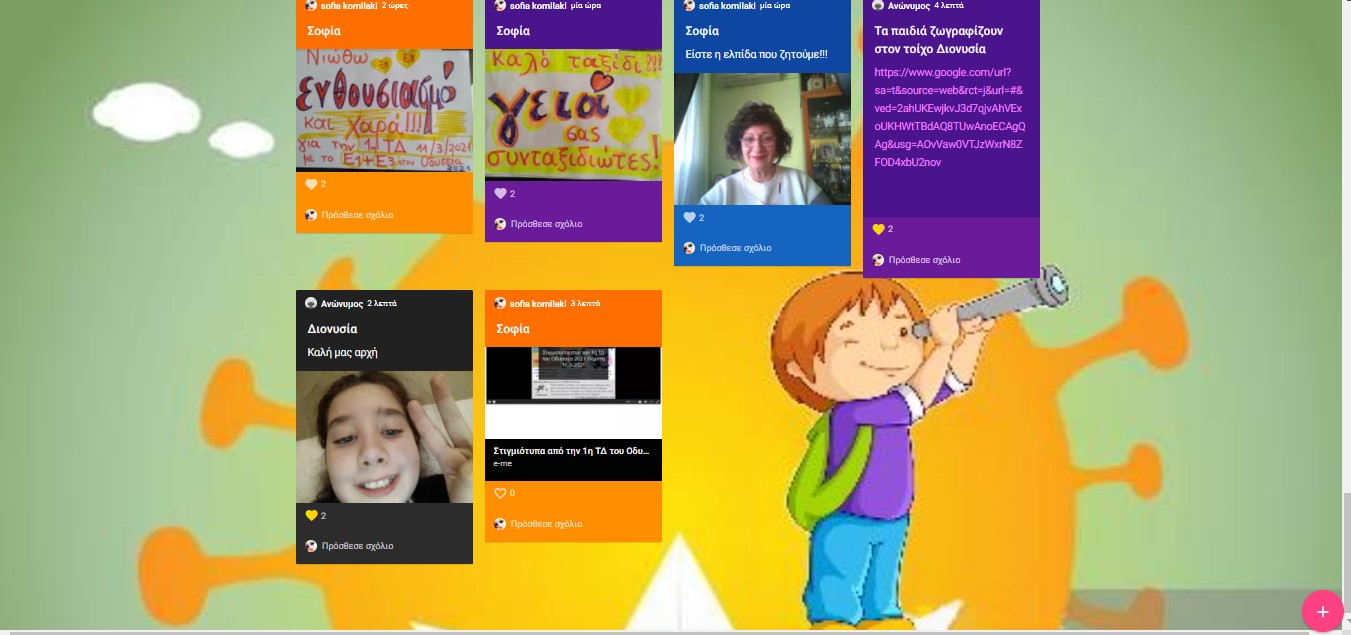The width and height of the screenshot is (1351, 635).
Task: Click the comment avatar under the "Νιώθω ενθουσιασμό" drawing
Action: click(311, 215)
